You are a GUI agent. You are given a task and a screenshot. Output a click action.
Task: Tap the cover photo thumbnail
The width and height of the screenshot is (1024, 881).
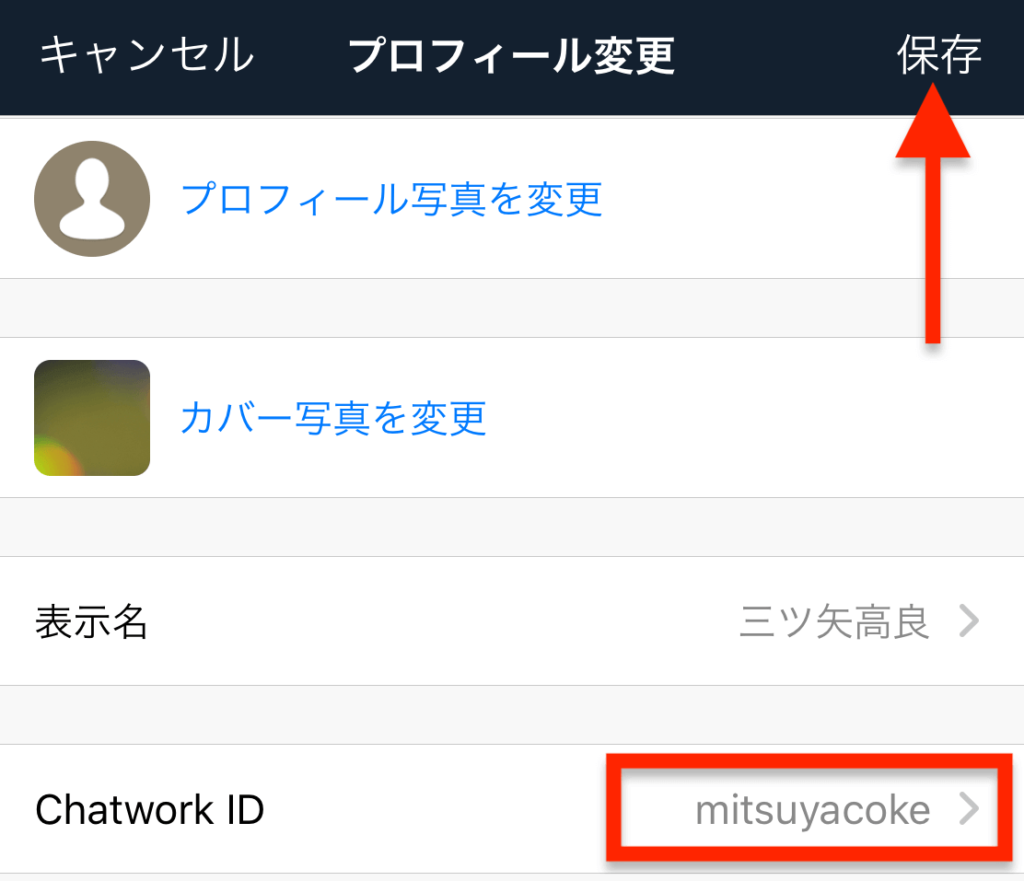[92, 418]
